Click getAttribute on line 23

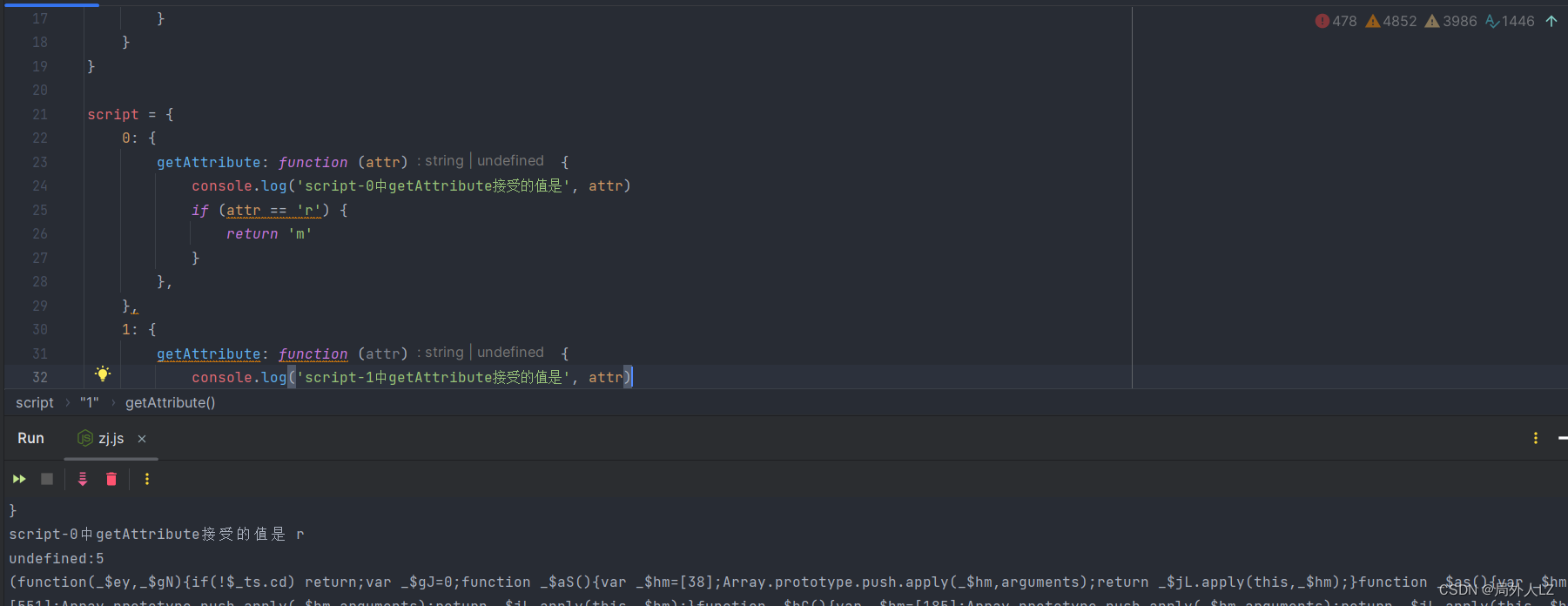click(209, 162)
